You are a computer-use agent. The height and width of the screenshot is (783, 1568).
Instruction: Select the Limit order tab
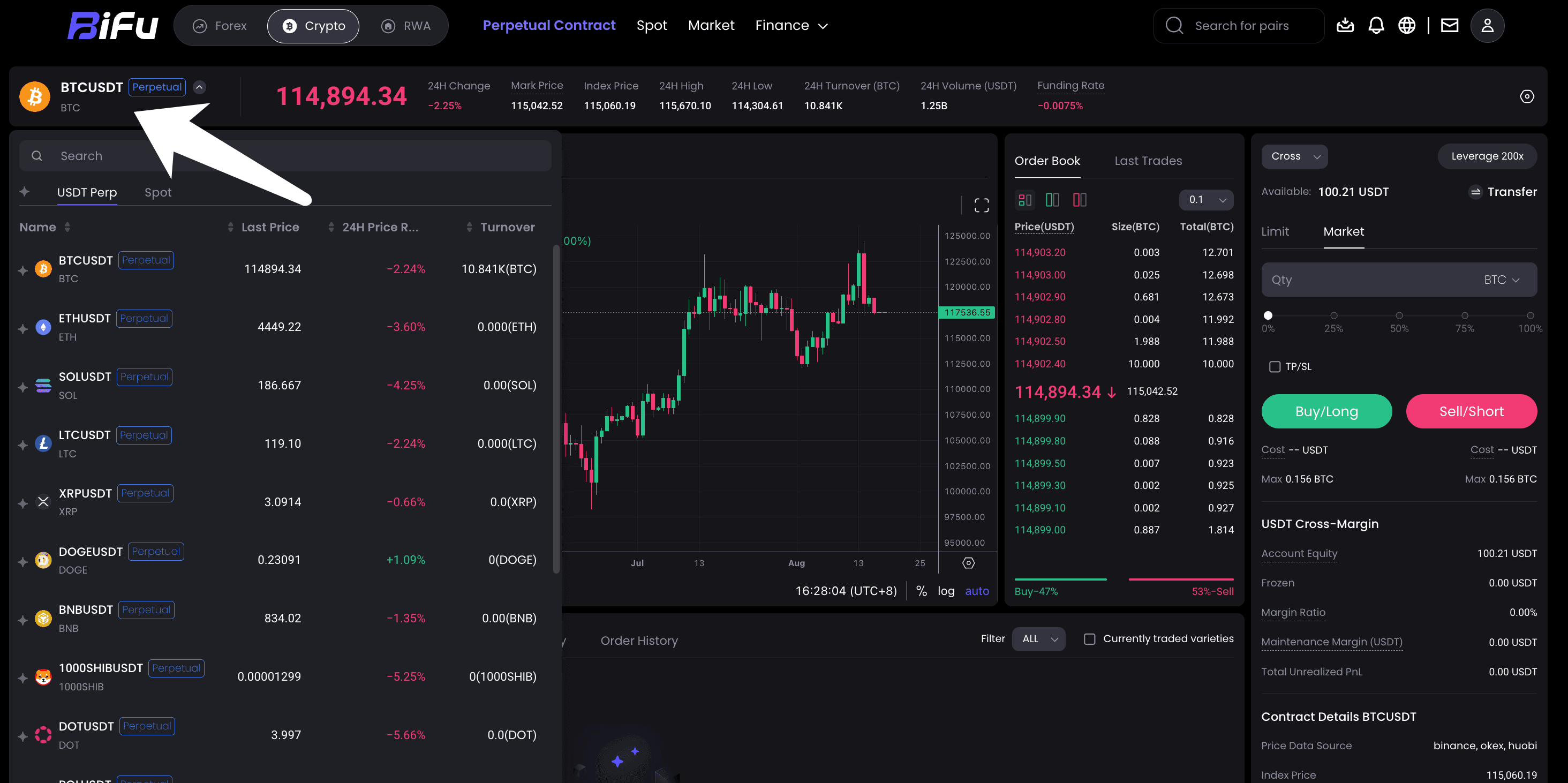click(1275, 231)
